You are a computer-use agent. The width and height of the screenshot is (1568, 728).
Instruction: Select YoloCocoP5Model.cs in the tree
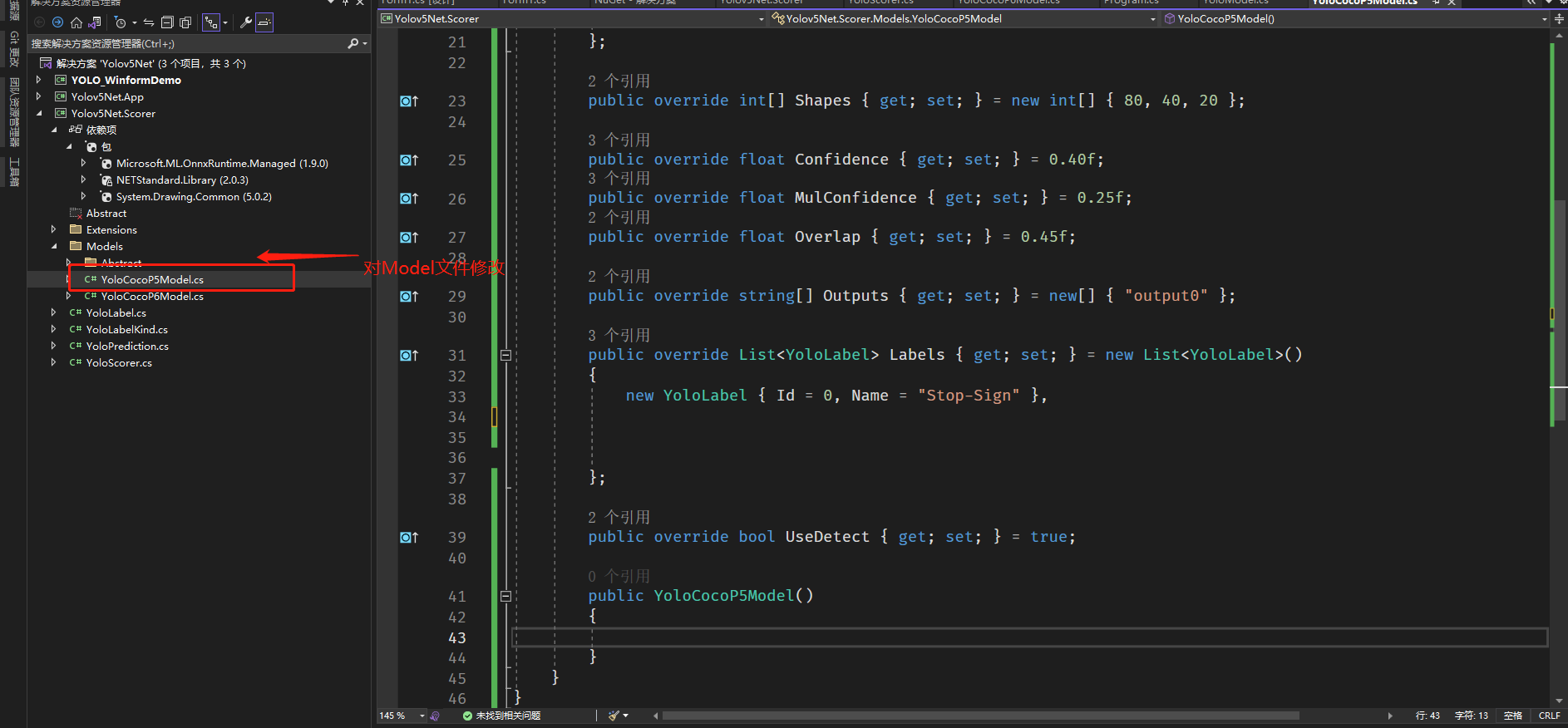(152, 279)
